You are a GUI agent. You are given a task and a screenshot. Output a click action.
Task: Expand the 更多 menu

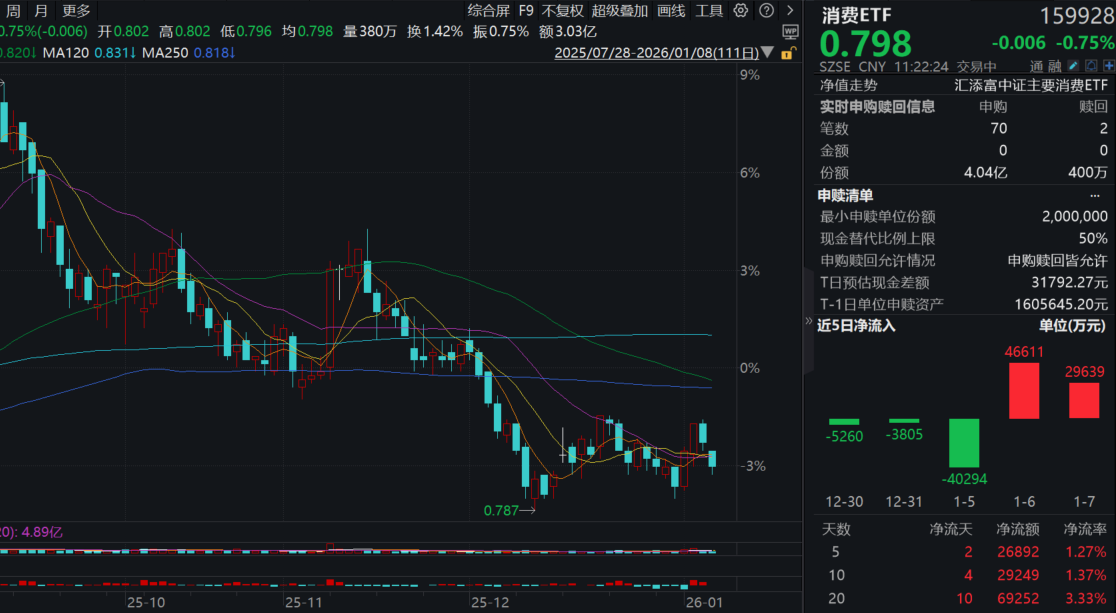click(x=76, y=10)
